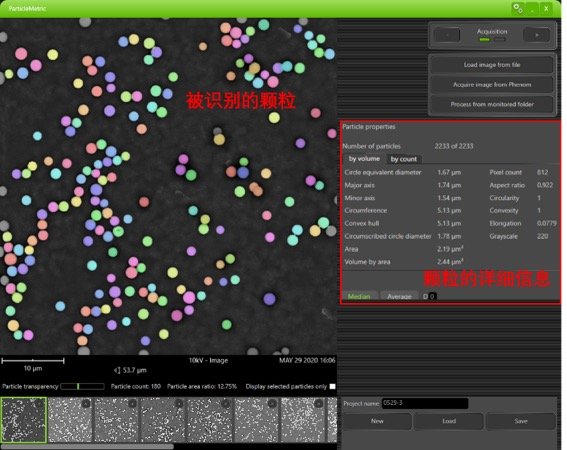The image size is (567, 450).
Task: Click Load image from file button
Action: click(492, 65)
